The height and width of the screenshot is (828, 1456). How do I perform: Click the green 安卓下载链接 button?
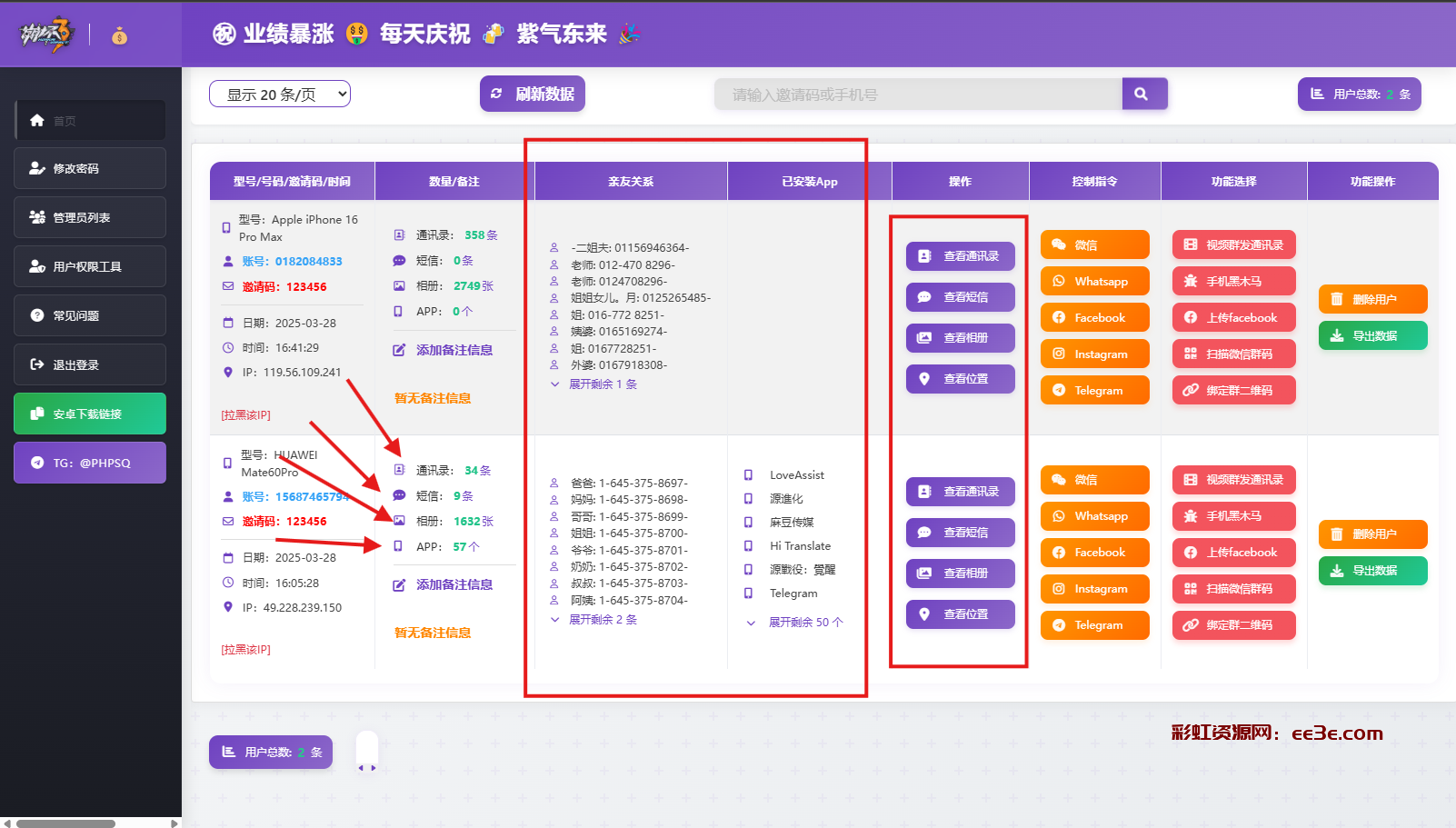pyautogui.click(x=89, y=414)
